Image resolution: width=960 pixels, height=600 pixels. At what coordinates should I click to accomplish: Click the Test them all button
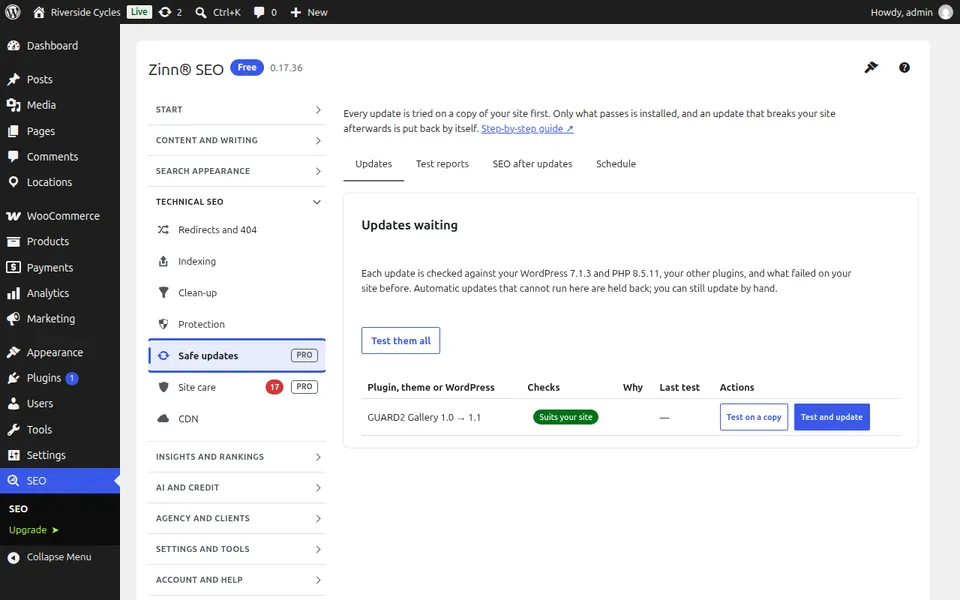tap(400, 340)
